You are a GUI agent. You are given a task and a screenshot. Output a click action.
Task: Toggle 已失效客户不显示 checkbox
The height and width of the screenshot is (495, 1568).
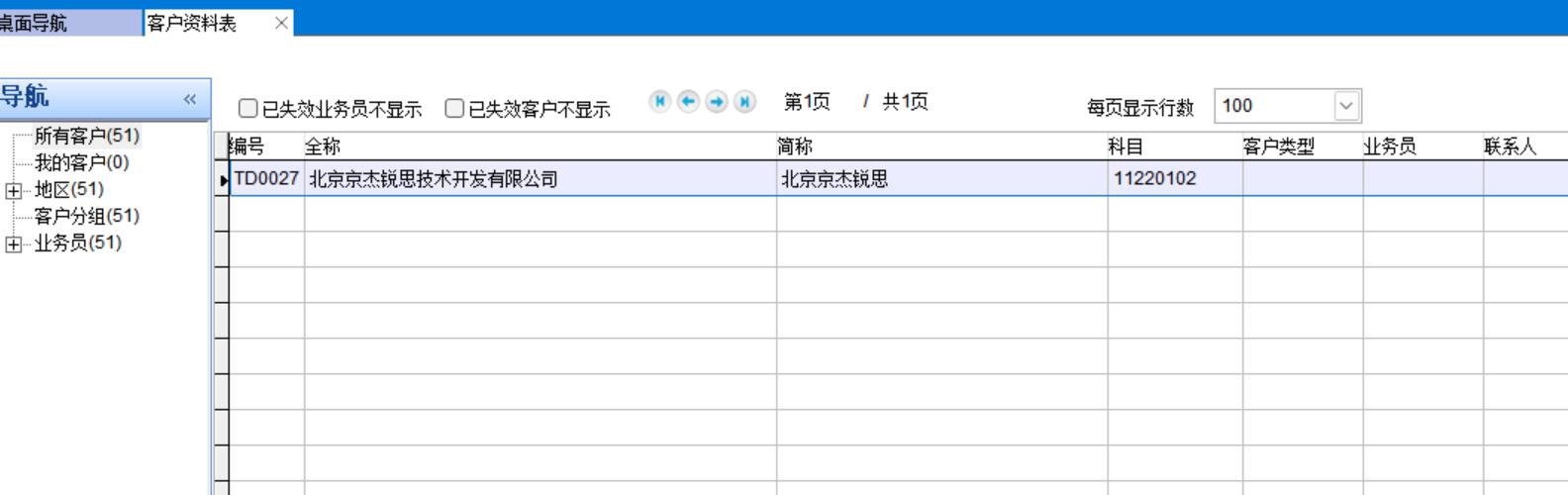pos(454,109)
